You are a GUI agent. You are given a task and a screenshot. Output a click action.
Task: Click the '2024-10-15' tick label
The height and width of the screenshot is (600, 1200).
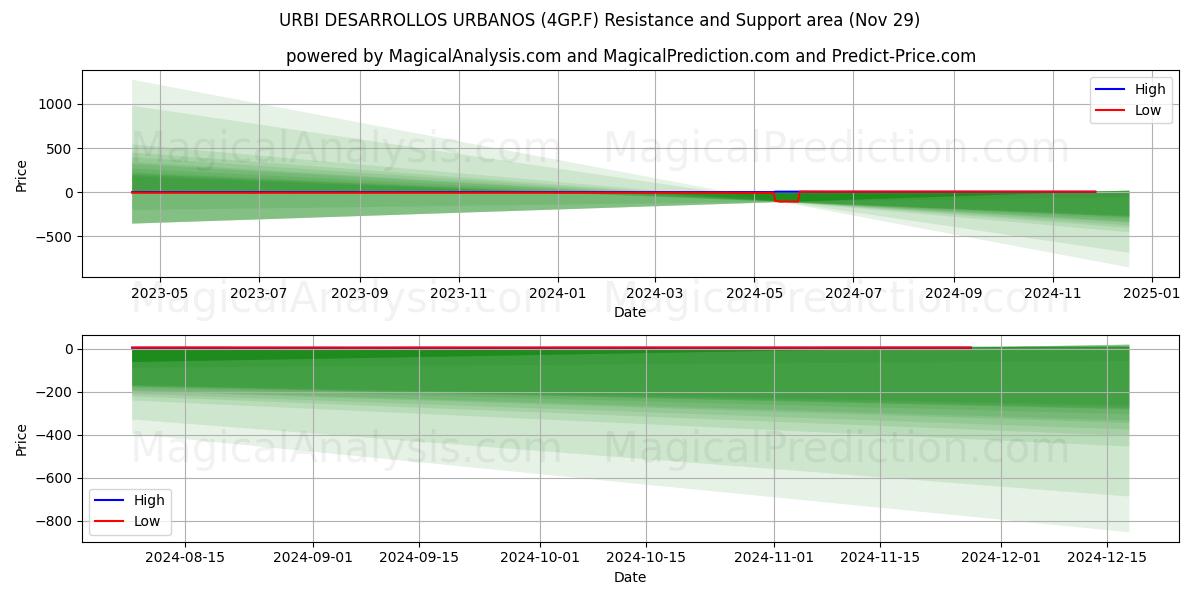tap(646, 559)
